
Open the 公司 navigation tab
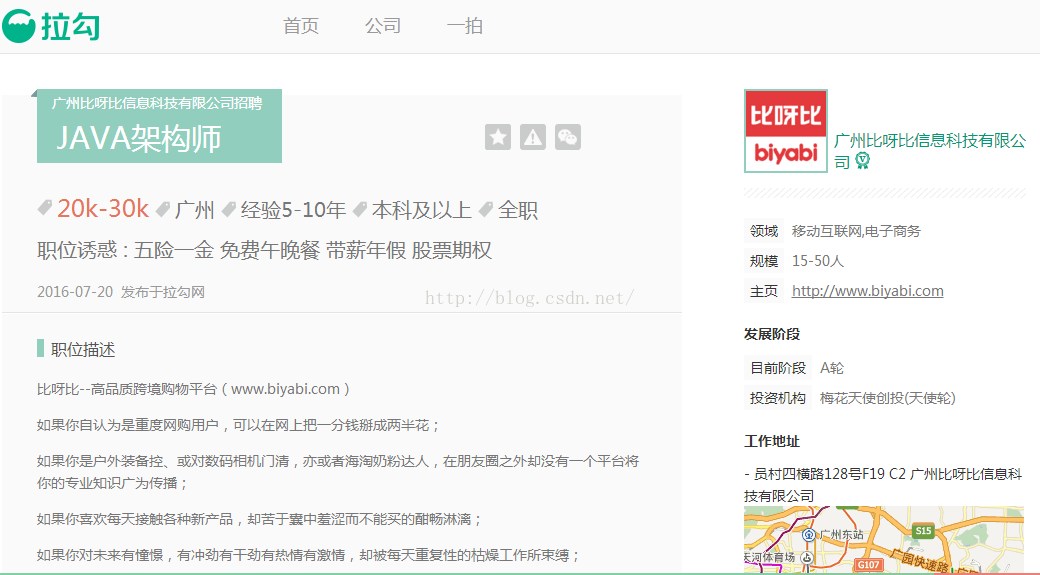click(383, 26)
